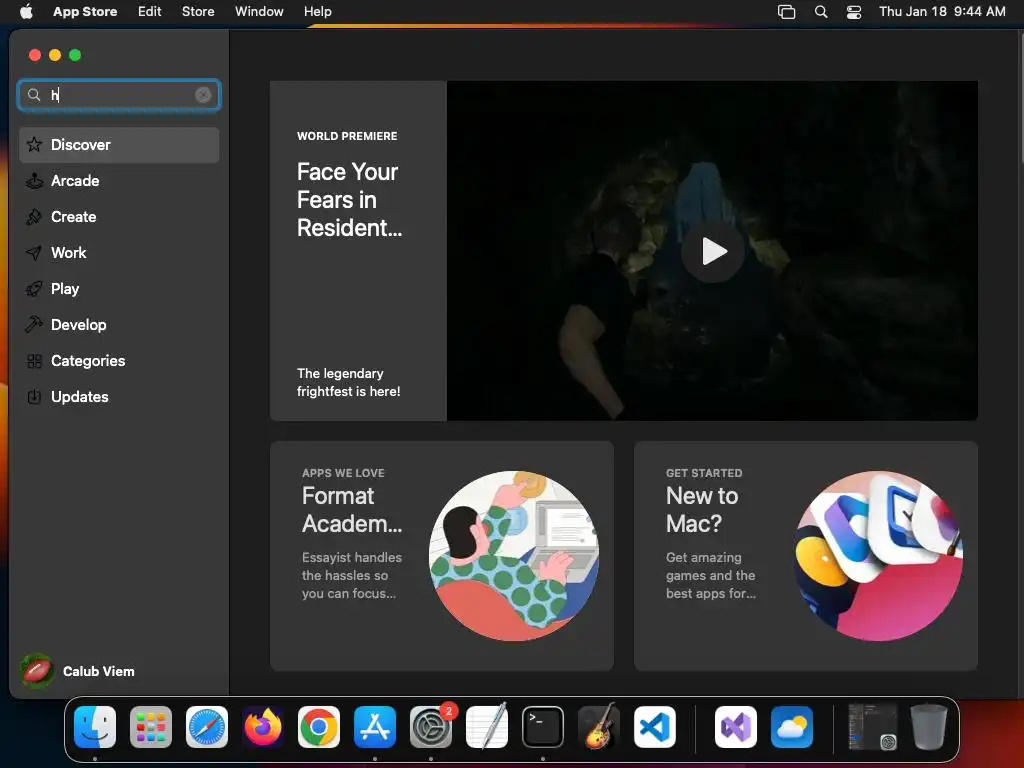Image resolution: width=1024 pixels, height=768 pixels.
Task: Launch GarageBand from the Dock
Action: tap(599, 727)
